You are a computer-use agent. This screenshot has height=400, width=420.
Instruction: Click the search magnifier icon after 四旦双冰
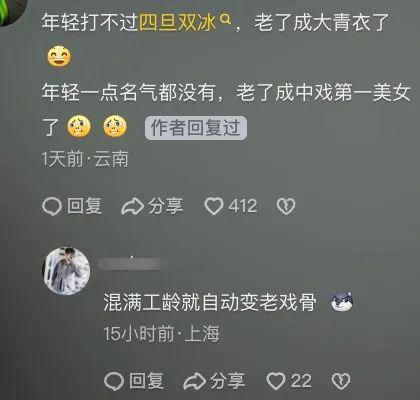tap(225, 19)
